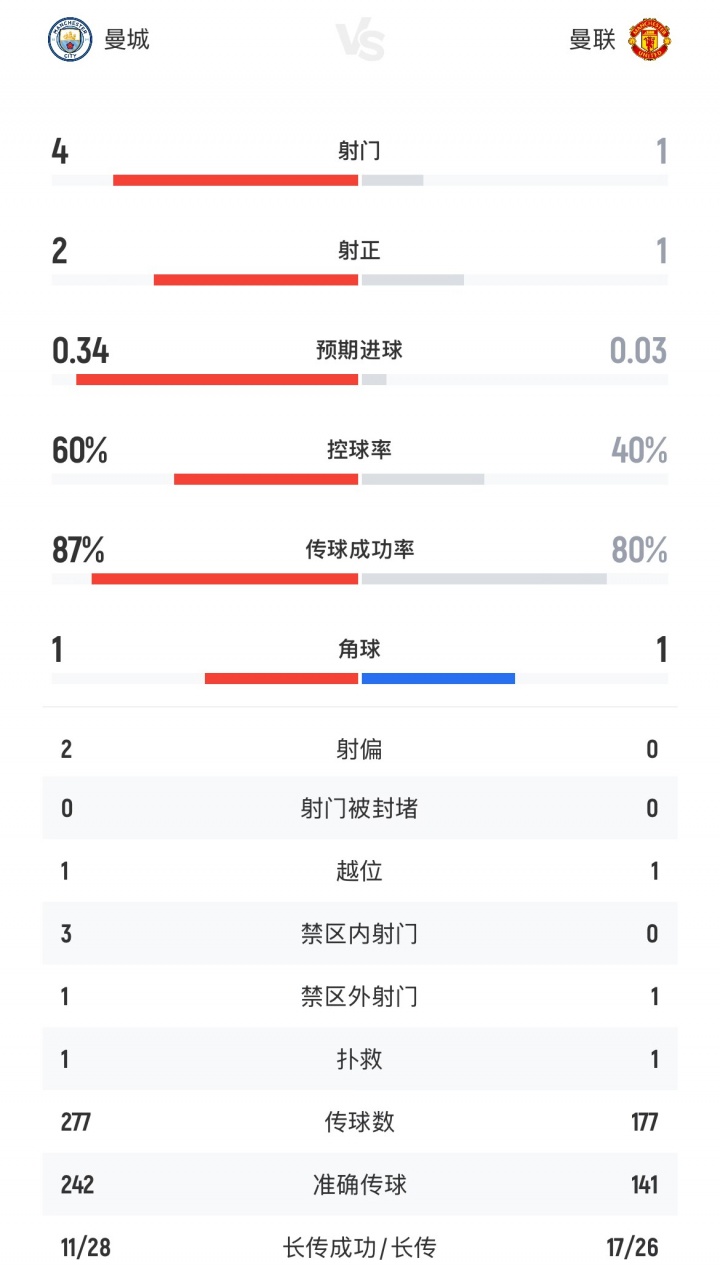Tap the 曼联 team name
This screenshot has height=1266, width=720.
click(x=592, y=40)
